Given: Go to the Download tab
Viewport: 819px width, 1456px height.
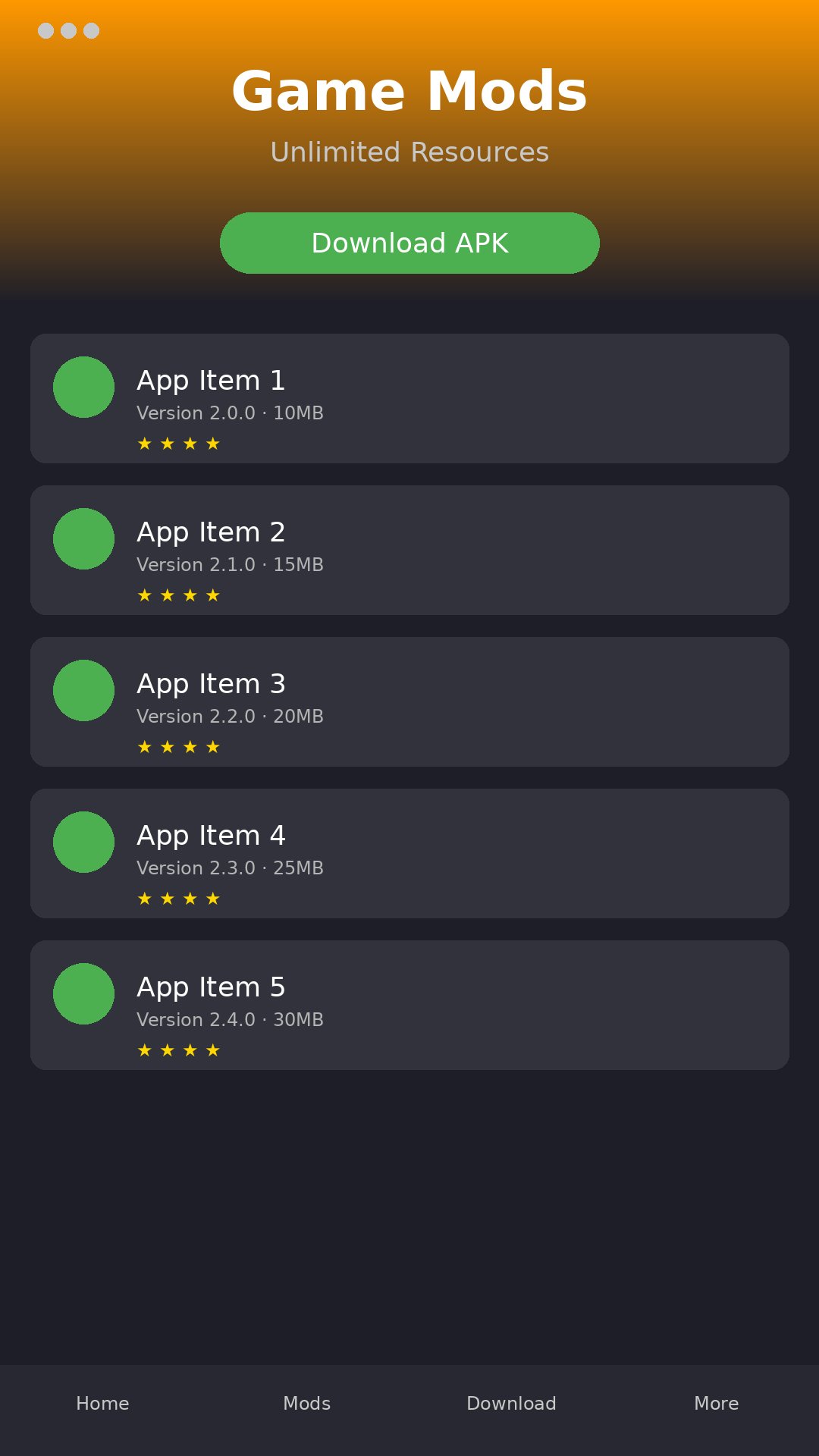Looking at the screenshot, I should pos(511,1403).
